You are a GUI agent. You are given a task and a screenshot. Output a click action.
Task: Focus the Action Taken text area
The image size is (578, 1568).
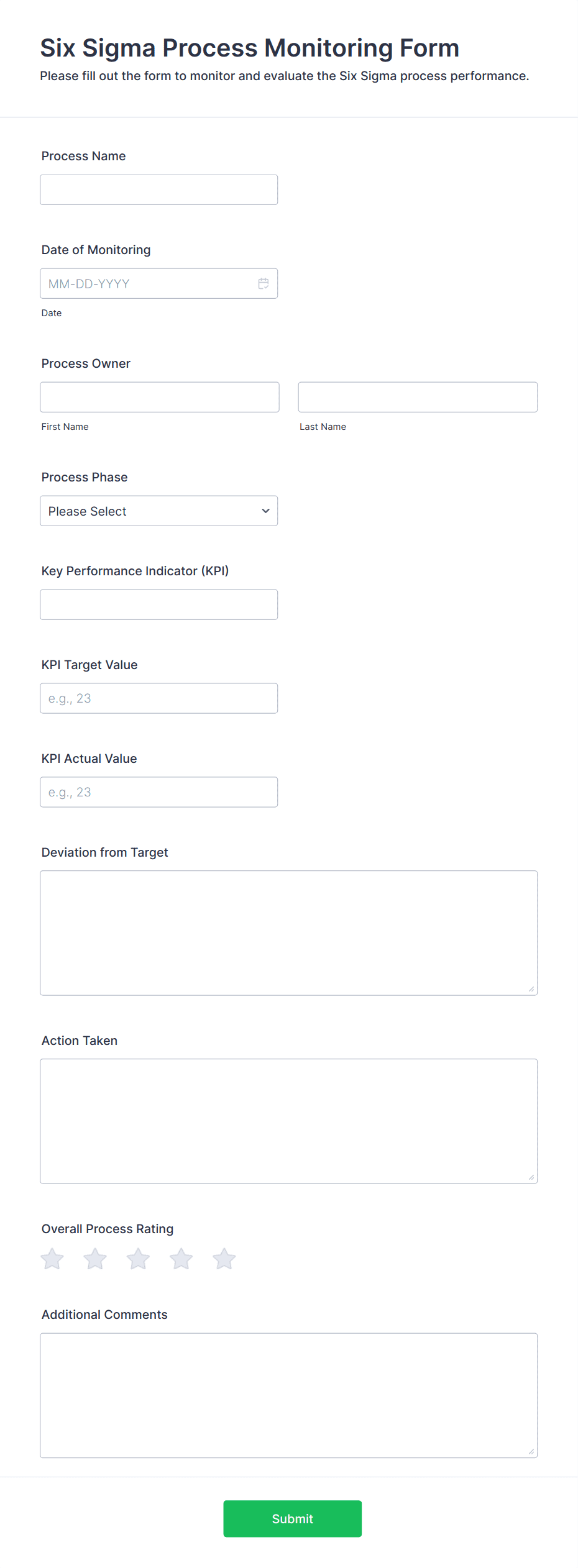pyautogui.click(x=288, y=1121)
